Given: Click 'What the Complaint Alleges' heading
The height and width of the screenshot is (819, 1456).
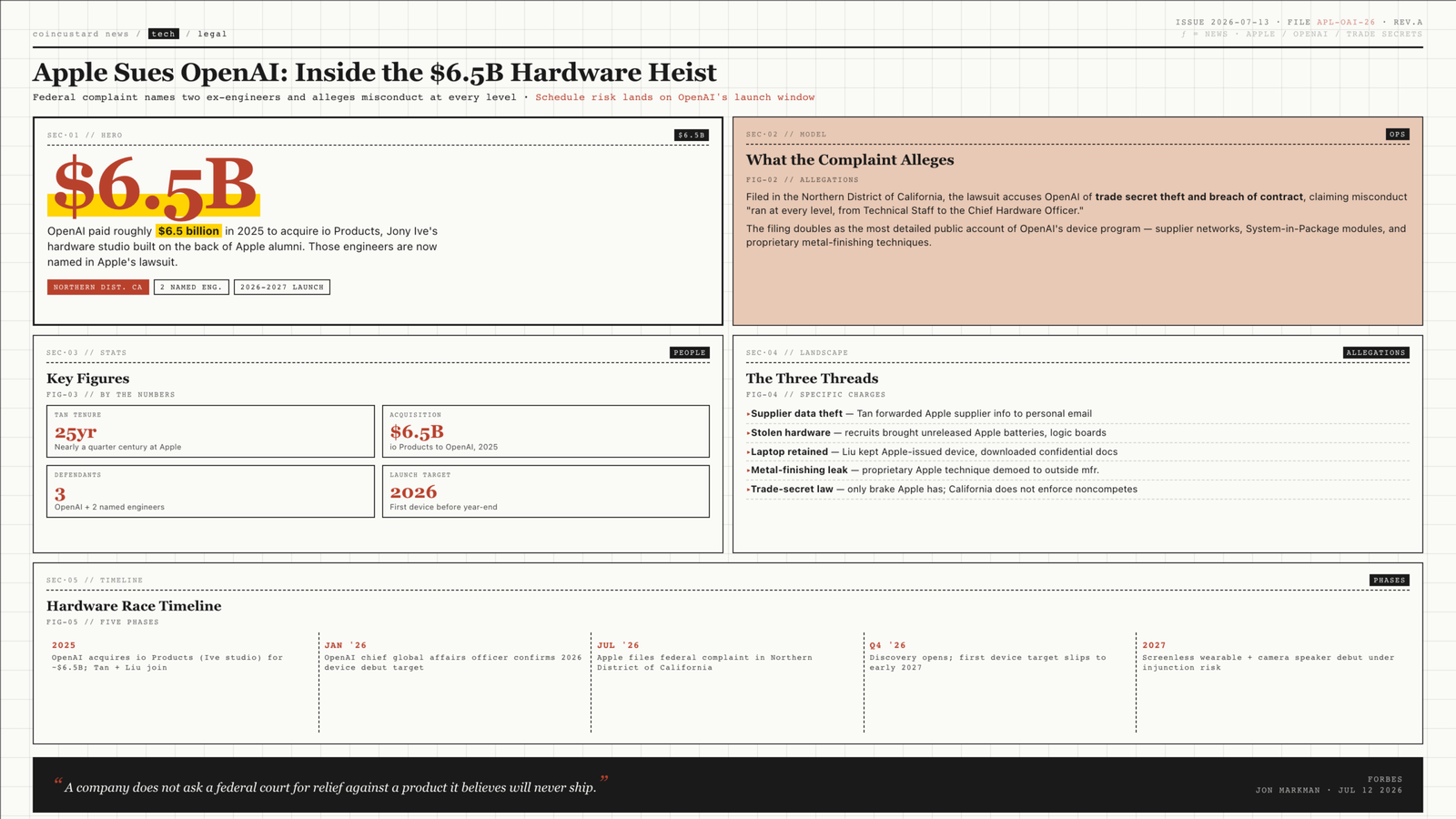Looking at the screenshot, I should click(x=850, y=159).
